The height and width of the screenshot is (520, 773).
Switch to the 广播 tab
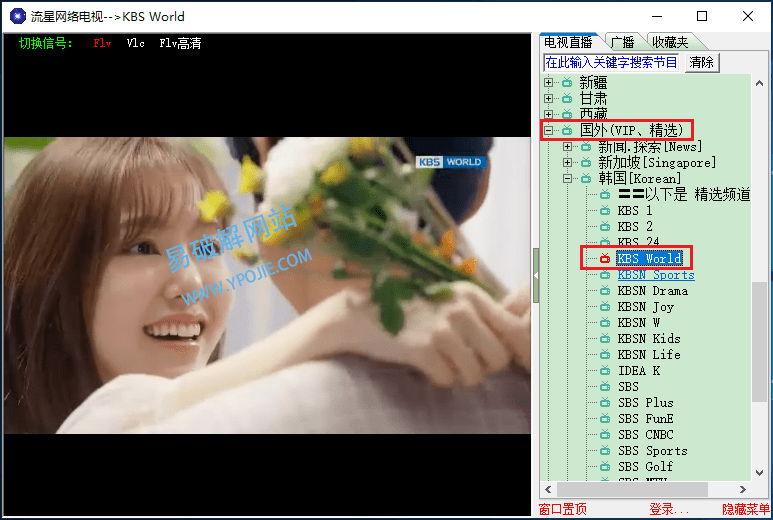pos(622,42)
